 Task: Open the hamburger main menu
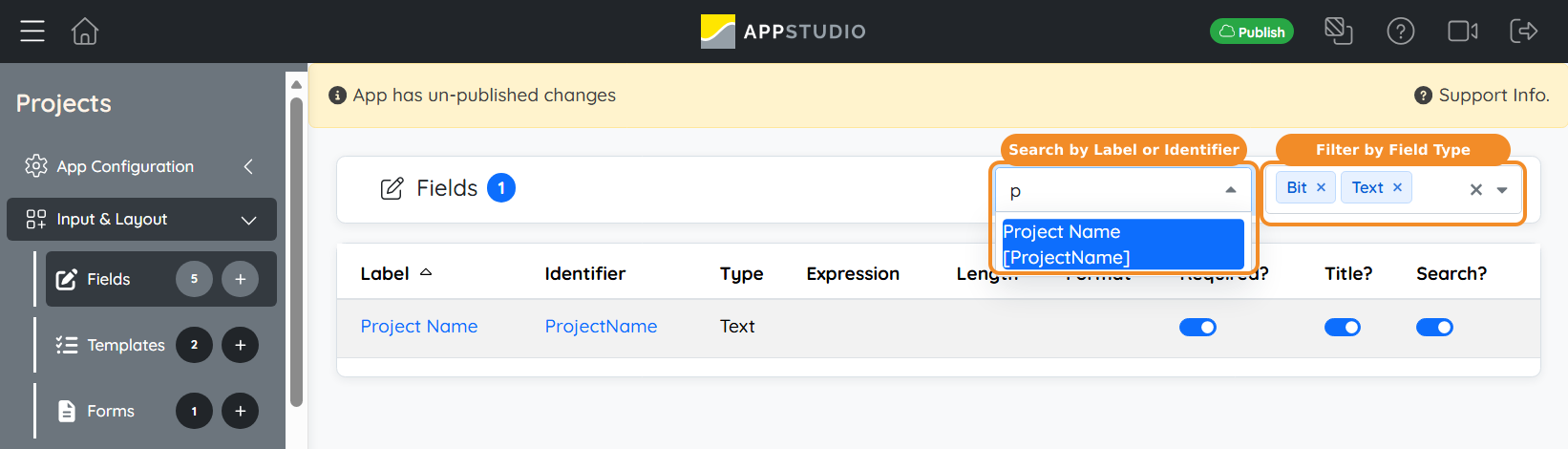click(x=32, y=32)
